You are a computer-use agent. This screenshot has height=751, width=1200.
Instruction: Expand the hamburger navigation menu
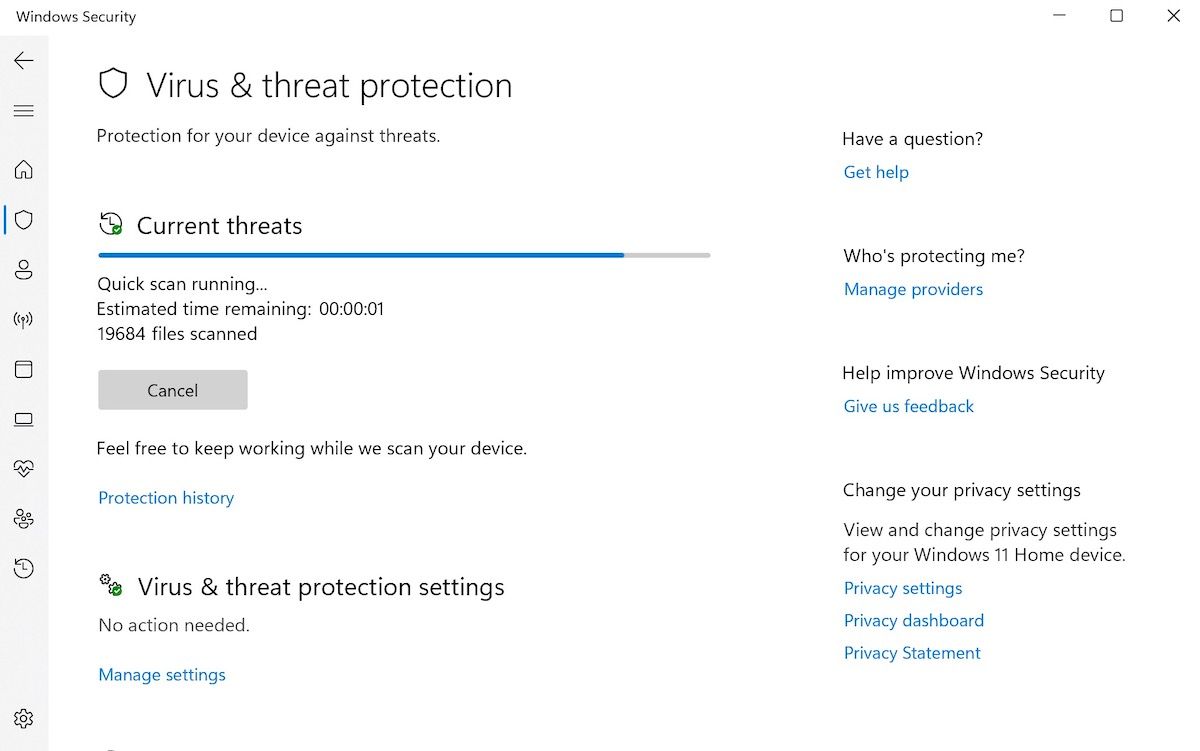[x=24, y=111]
